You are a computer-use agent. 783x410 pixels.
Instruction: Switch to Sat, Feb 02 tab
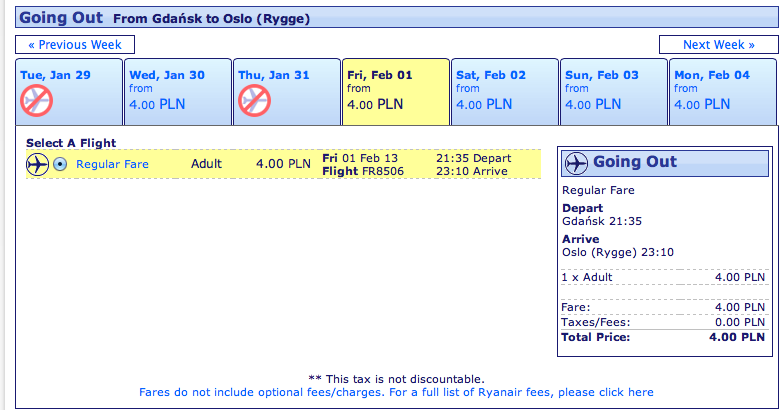505,92
